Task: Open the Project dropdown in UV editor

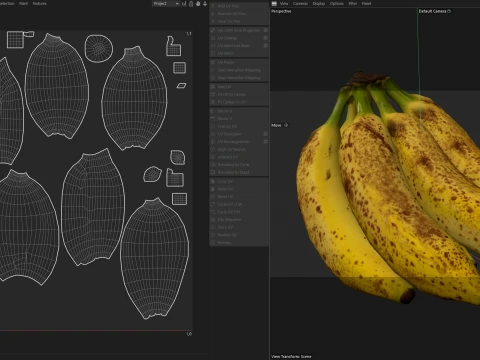Action: (166, 4)
